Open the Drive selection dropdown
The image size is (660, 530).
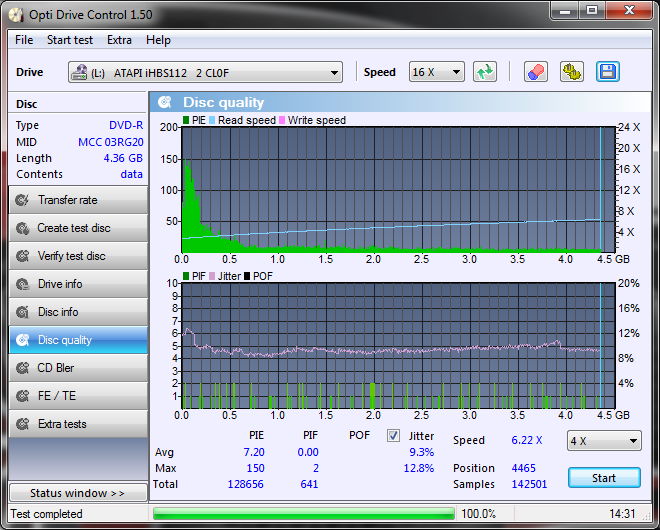click(205, 72)
